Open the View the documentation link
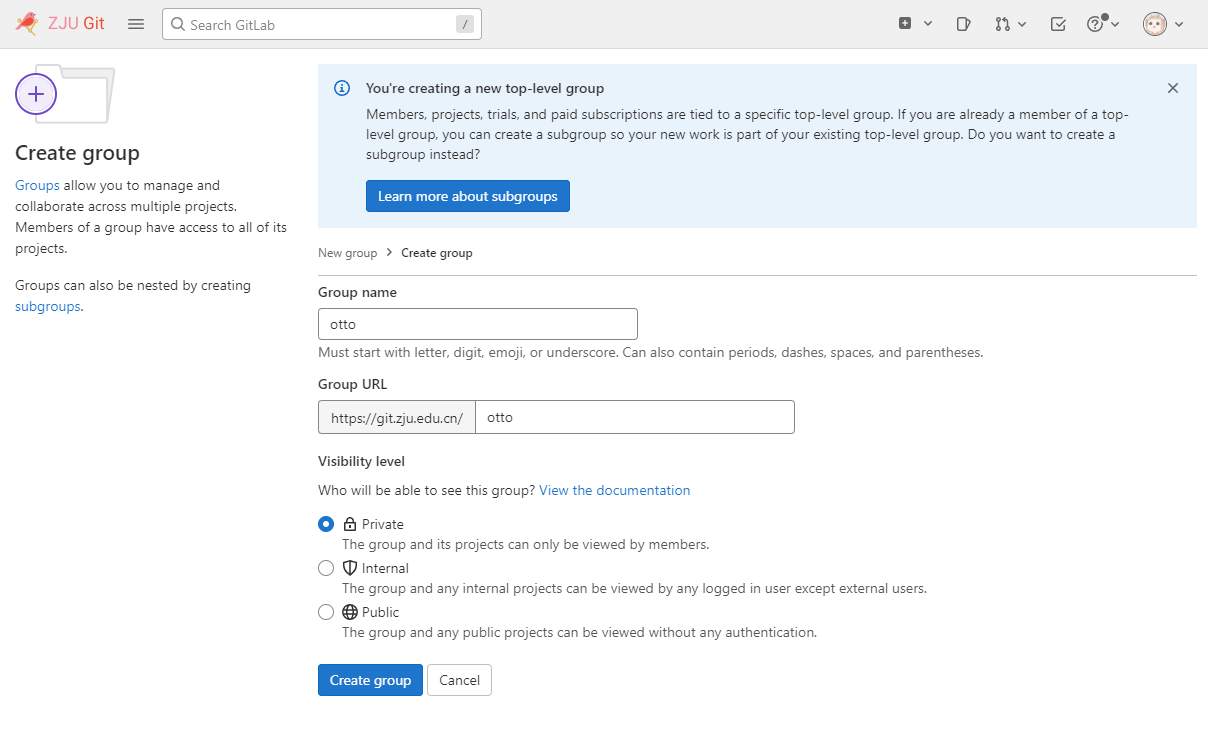 tap(614, 490)
